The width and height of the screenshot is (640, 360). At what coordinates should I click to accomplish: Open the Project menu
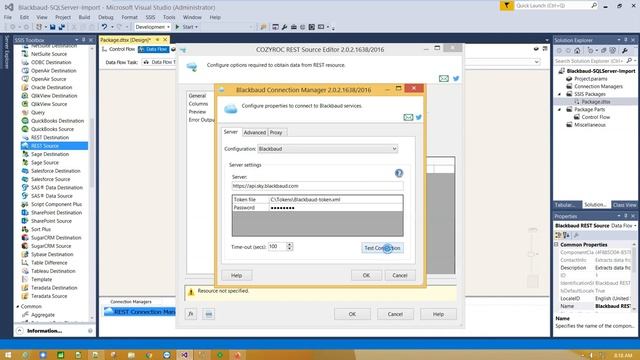[x=63, y=17]
